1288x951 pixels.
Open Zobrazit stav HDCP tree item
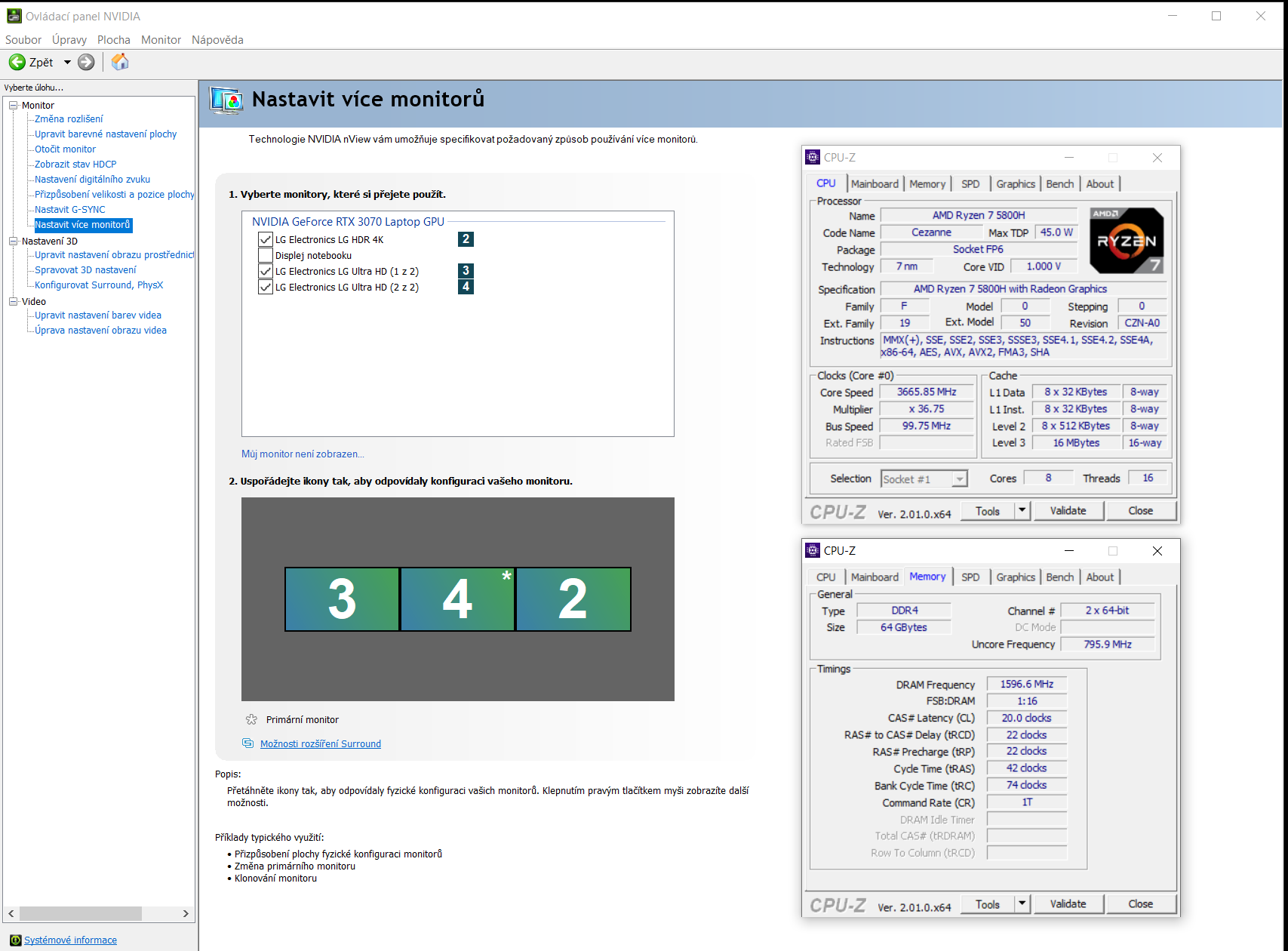point(75,165)
